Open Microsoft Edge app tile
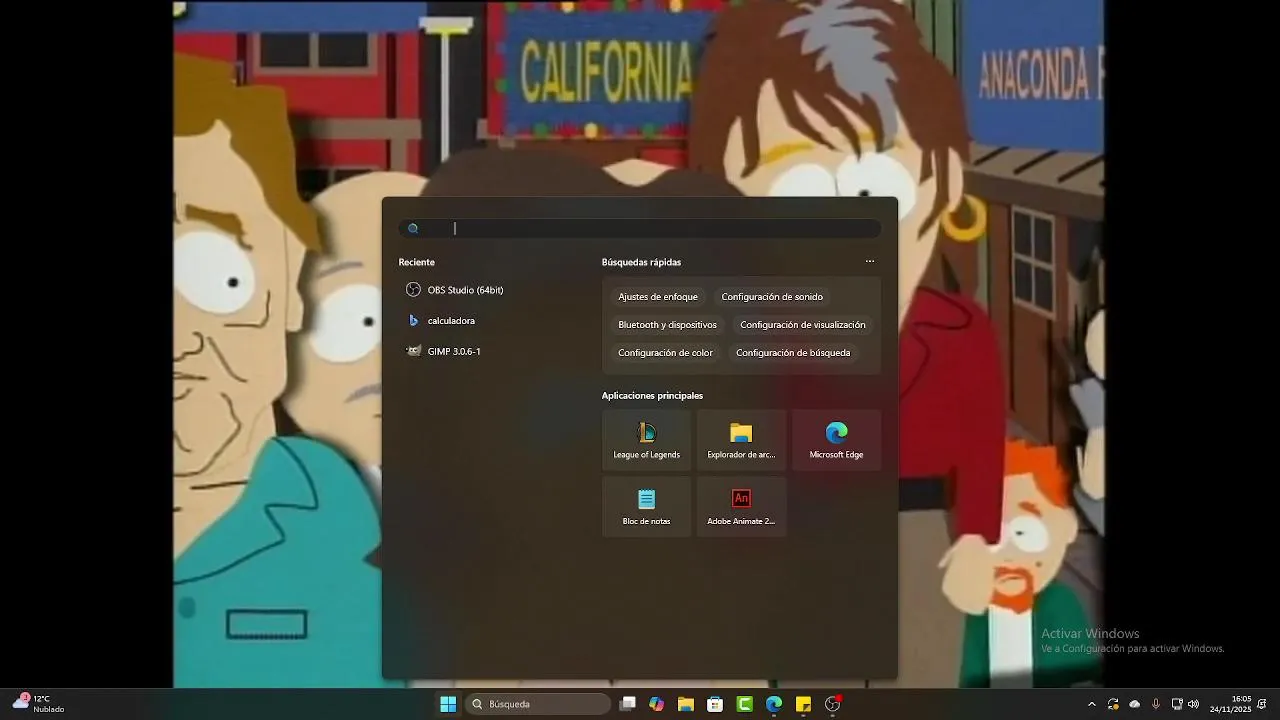The width and height of the screenshot is (1280, 720). tap(836, 440)
